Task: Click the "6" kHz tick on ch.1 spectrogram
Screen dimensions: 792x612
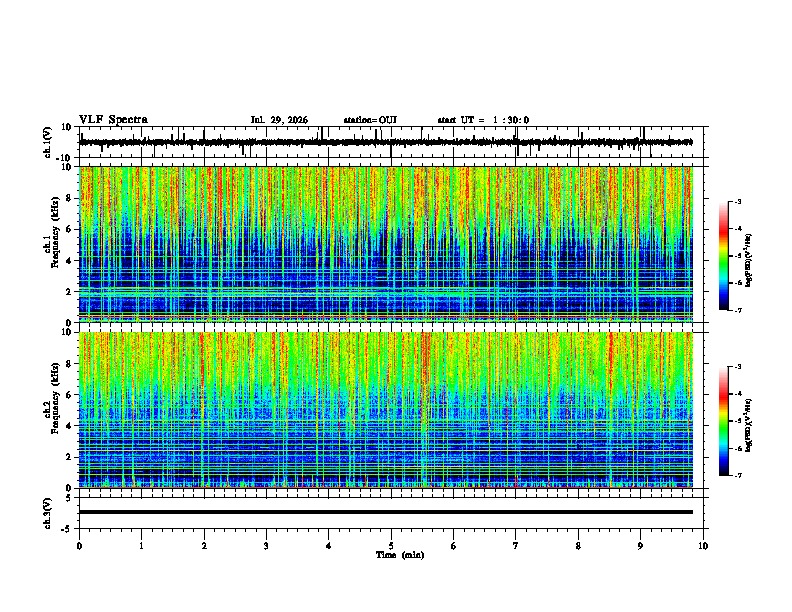Action: pyautogui.click(x=69, y=230)
